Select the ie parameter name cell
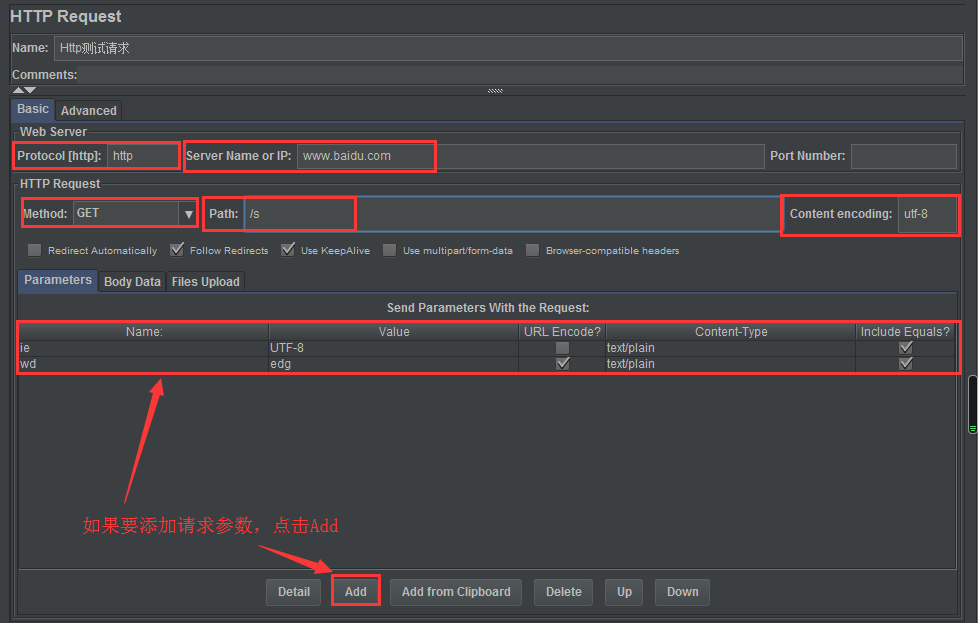978x623 pixels. coord(144,348)
